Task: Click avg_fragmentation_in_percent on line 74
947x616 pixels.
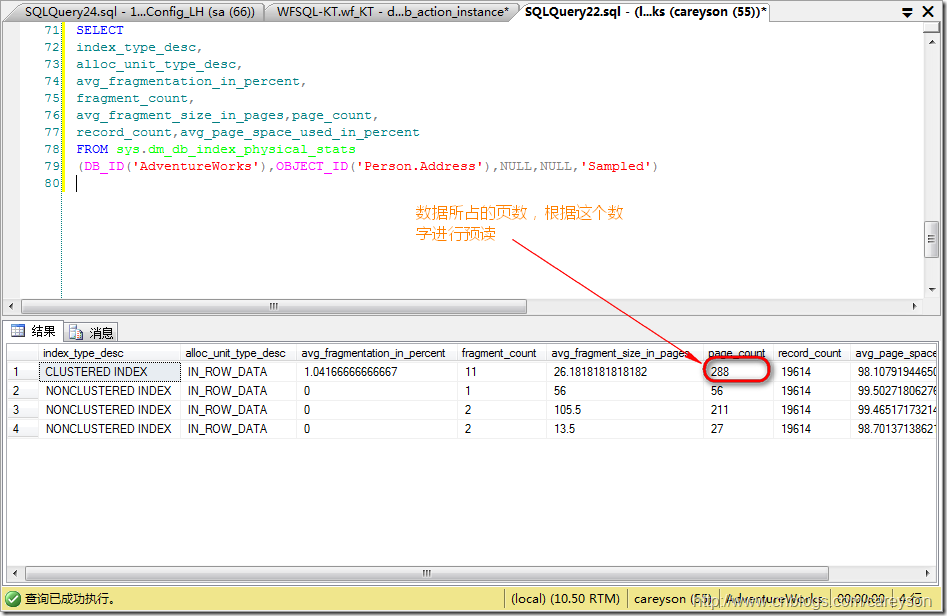Action: click(x=188, y=81)
